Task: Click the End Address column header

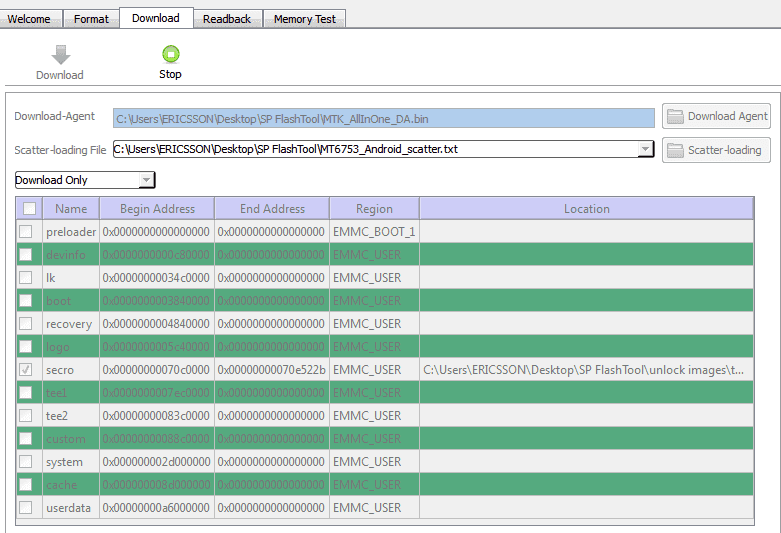Action: point(272,208)
